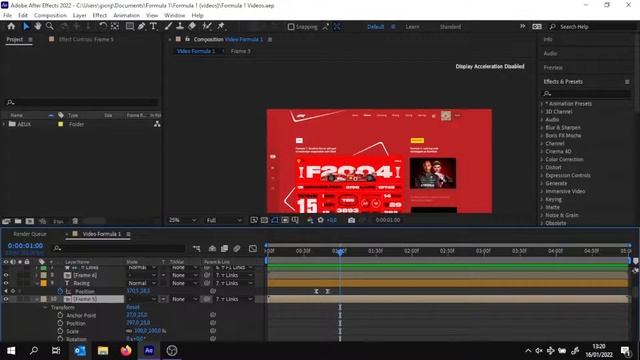640x360 pixels.
Task: Click Reset next to Transform
Action: [133, 307]
